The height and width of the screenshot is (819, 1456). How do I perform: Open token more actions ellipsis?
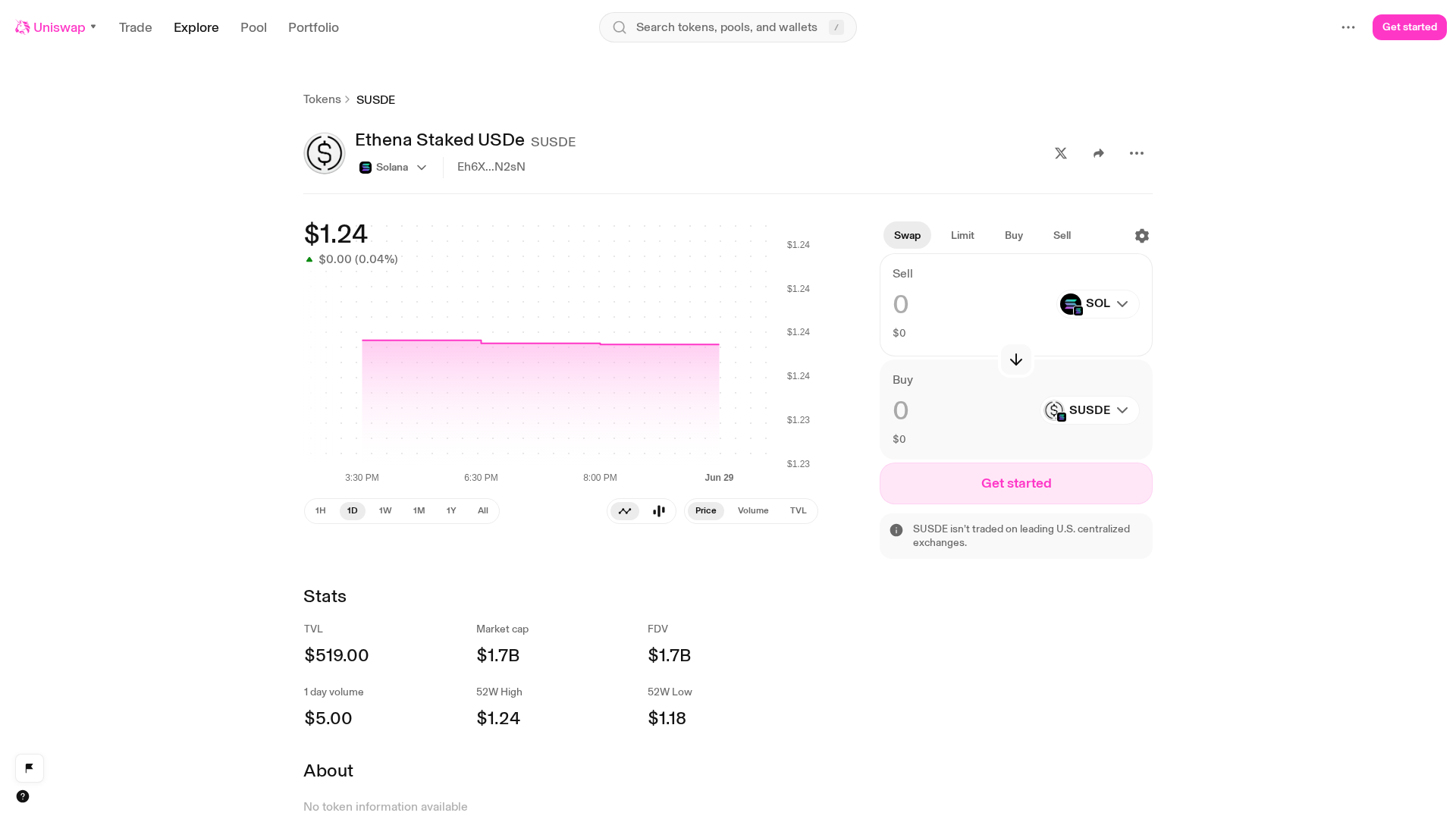tap(1137, 153)
